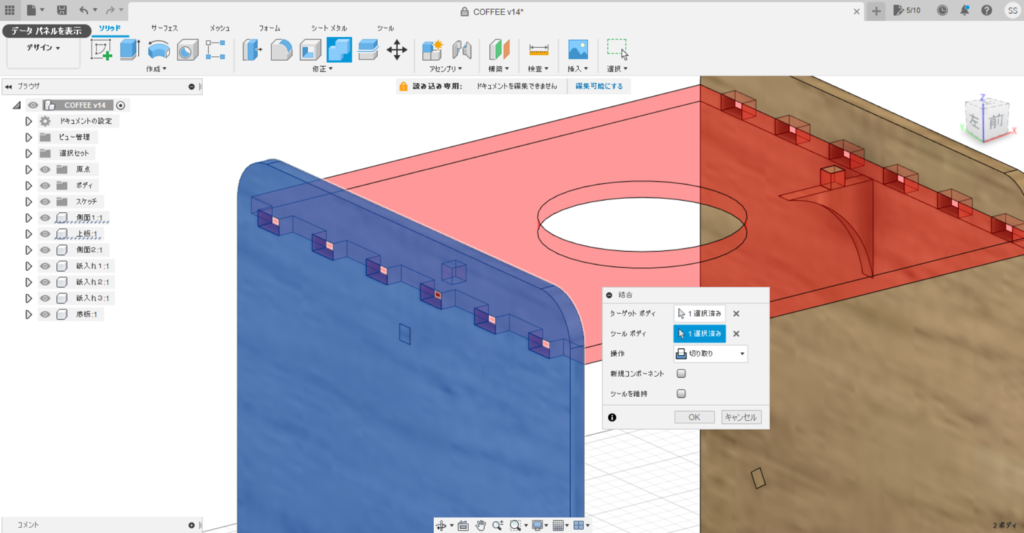Select the Extrude tool in toolbar
Screen dimensions: 1024x533
click(129, 49)
